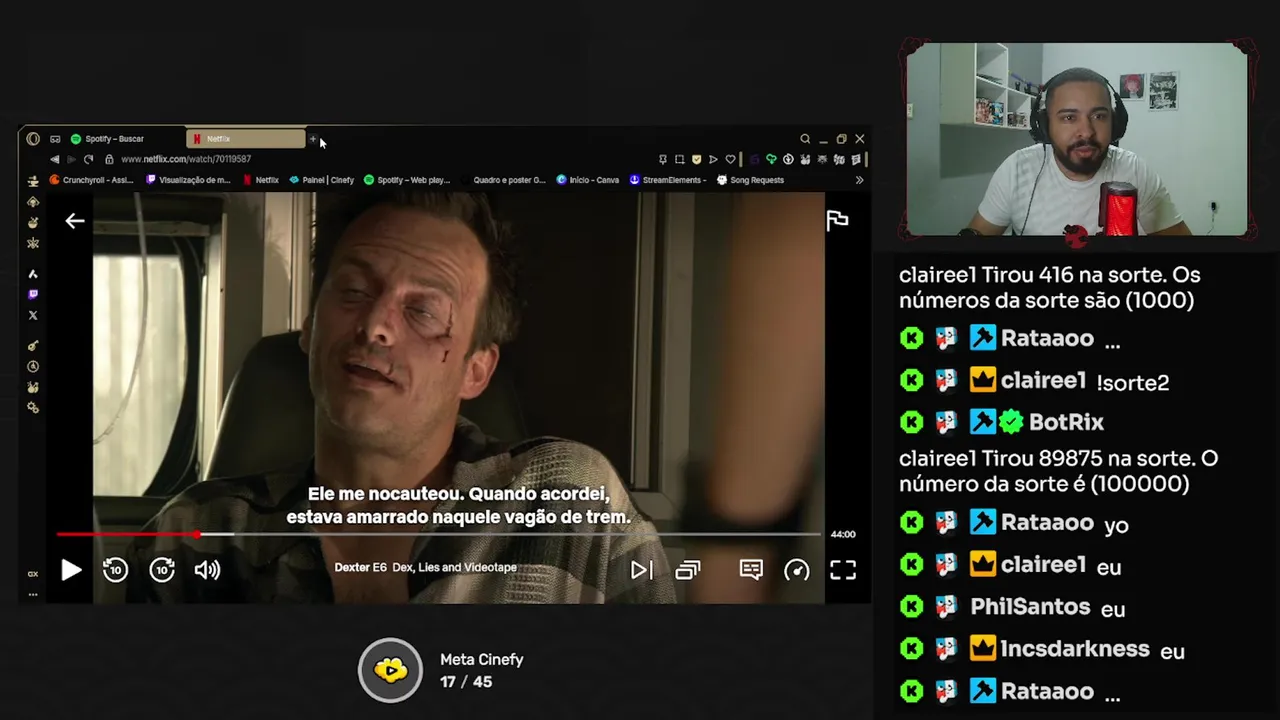Play the Dexter episode
1280x720 pixels.
[x=71, y=570]
